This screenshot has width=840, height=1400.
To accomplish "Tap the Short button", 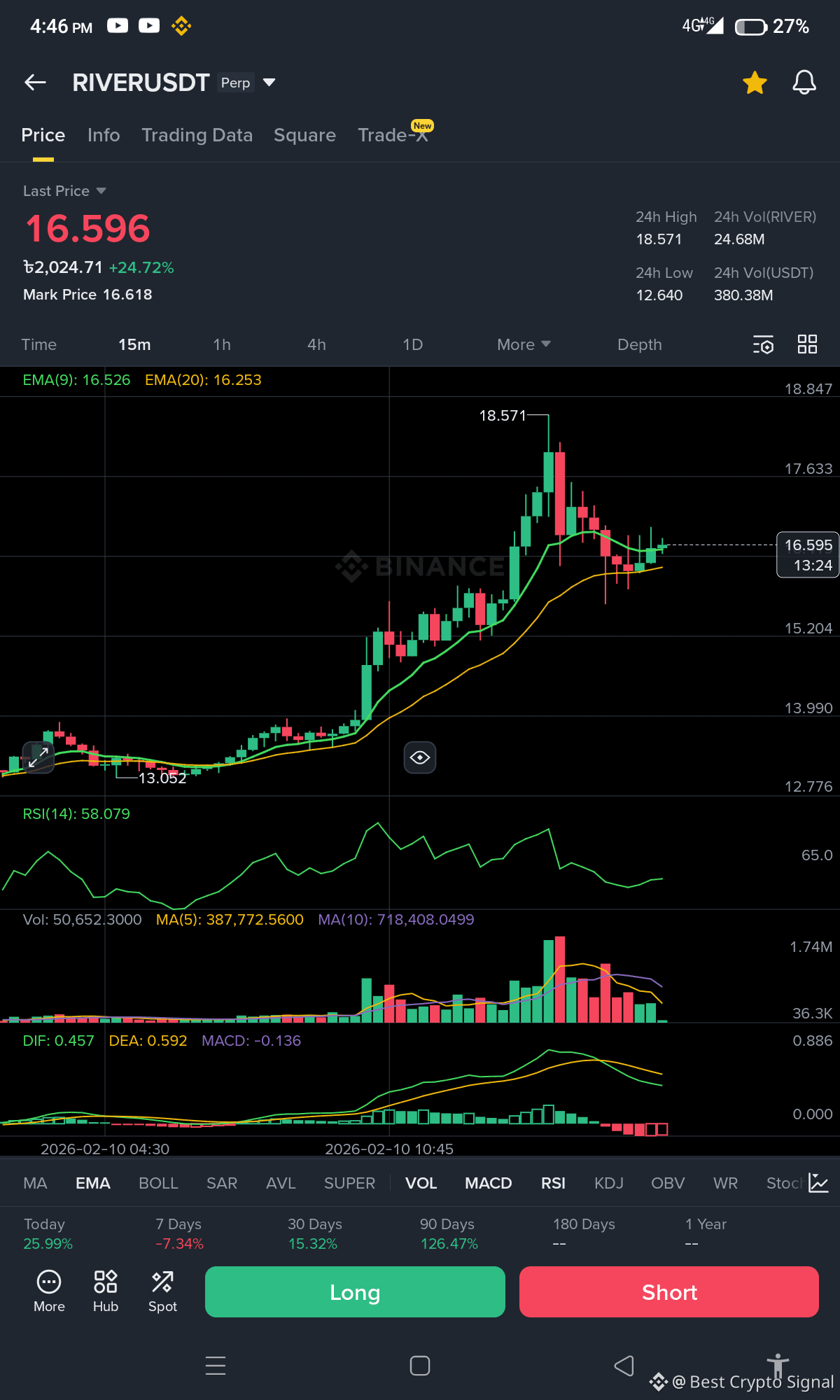I will click(x=669, y=1292).
